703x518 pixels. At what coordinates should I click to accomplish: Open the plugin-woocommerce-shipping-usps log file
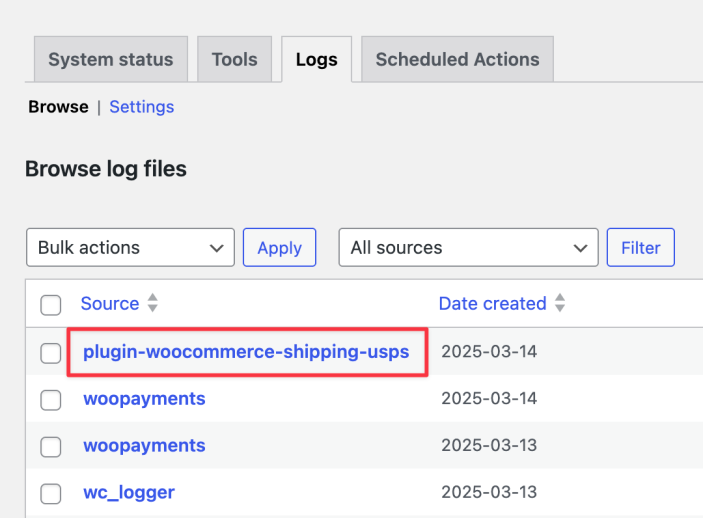246,352
